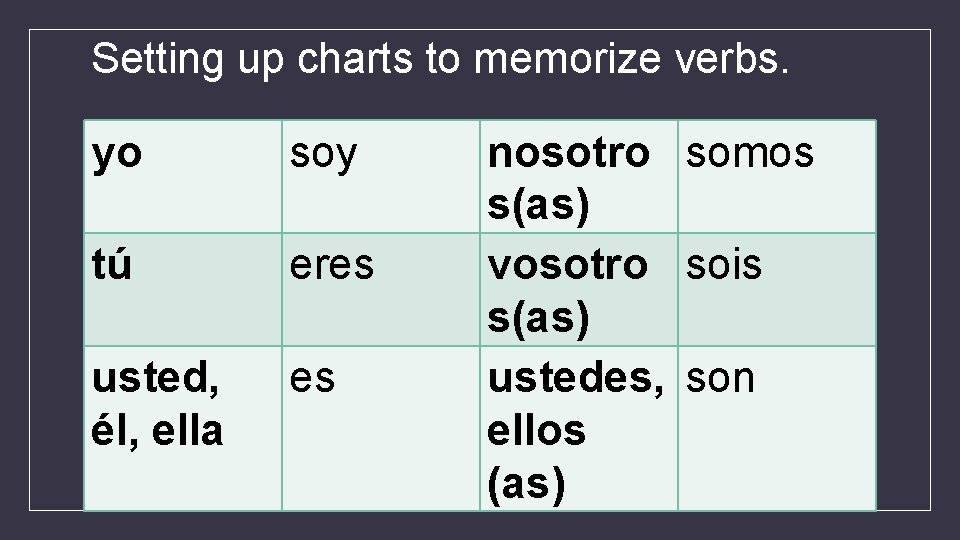Select the 'vosotros(as)' pronoun cell
This screenshot has width=960, height=540.
[x=579, y=290]
